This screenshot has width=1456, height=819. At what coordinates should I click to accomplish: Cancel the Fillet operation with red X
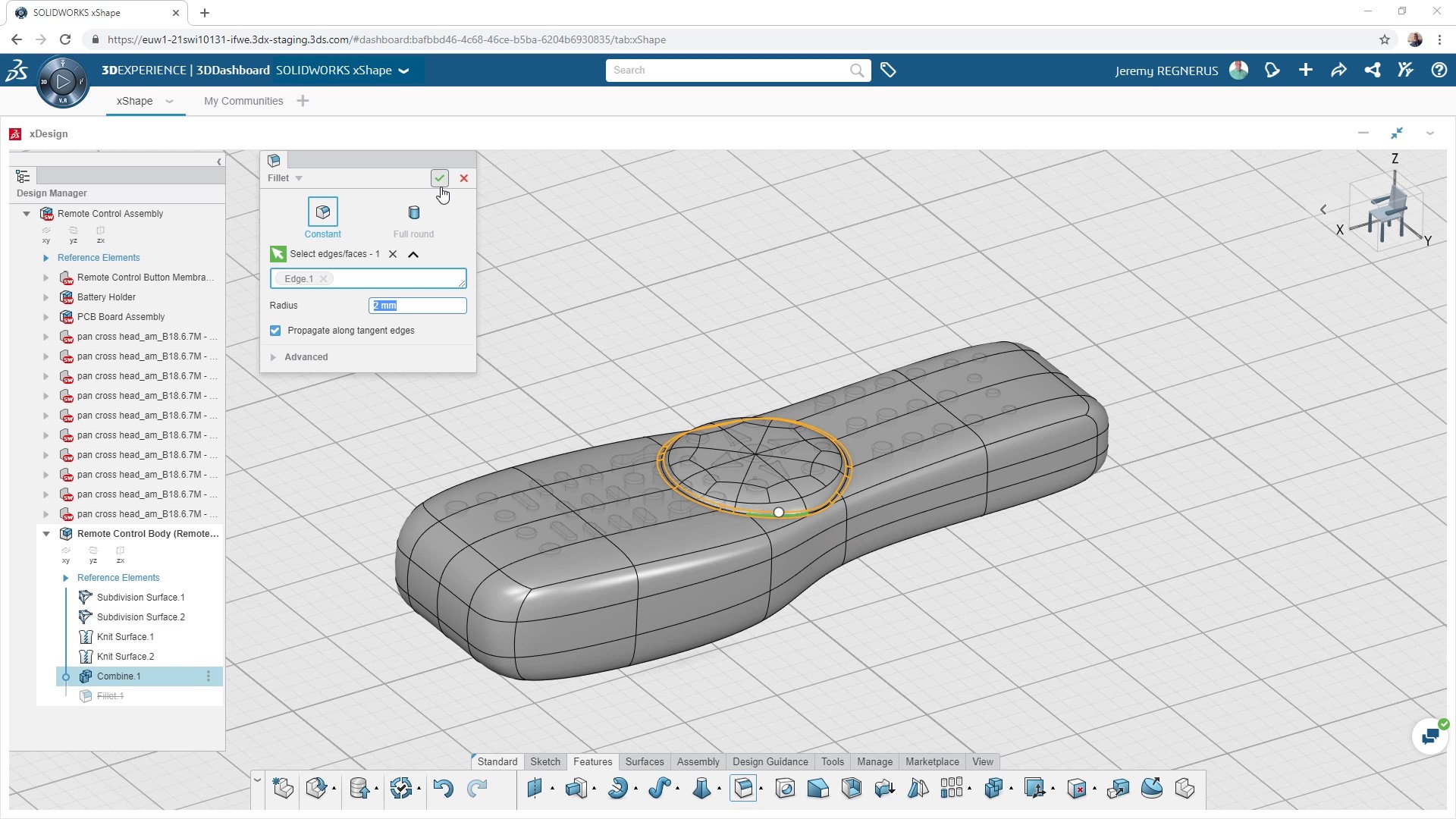pyautogui.click(x=465, y=178)
